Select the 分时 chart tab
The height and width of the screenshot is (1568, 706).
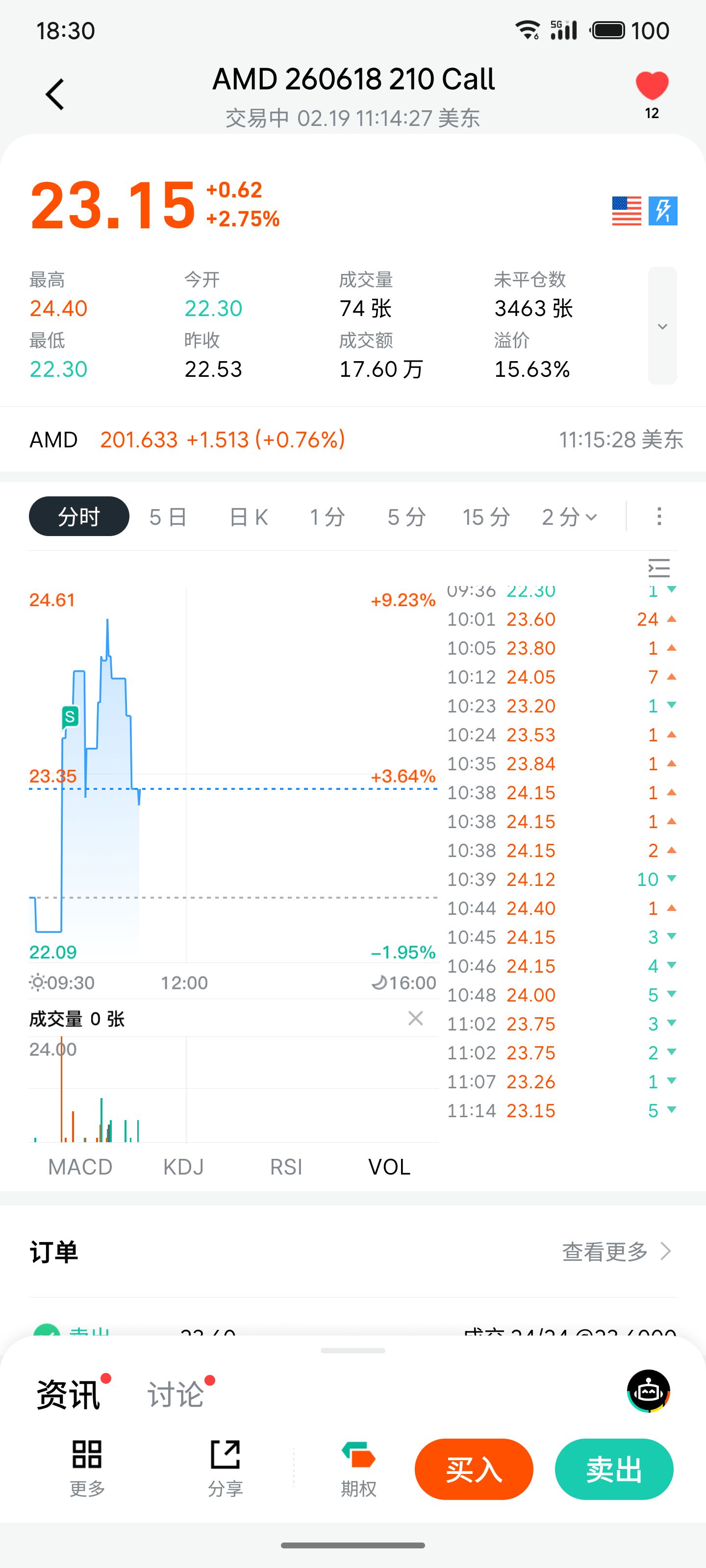point(78,517)
